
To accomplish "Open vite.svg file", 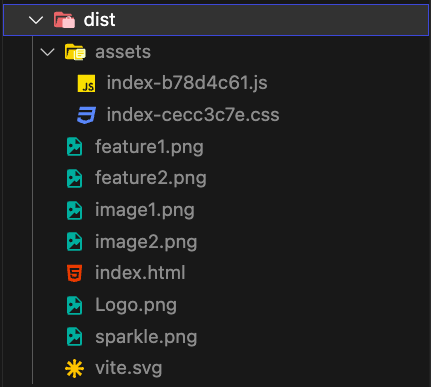I will pos(129,368).
